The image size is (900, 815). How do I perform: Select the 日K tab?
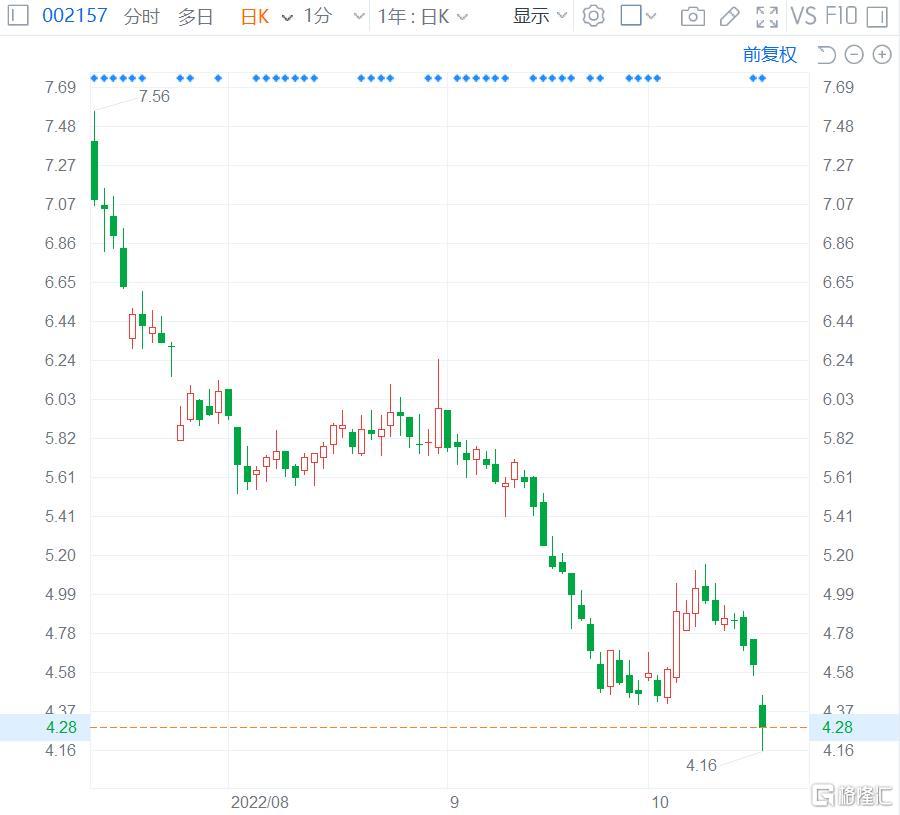pyautogui.click(x=255, y=17)
